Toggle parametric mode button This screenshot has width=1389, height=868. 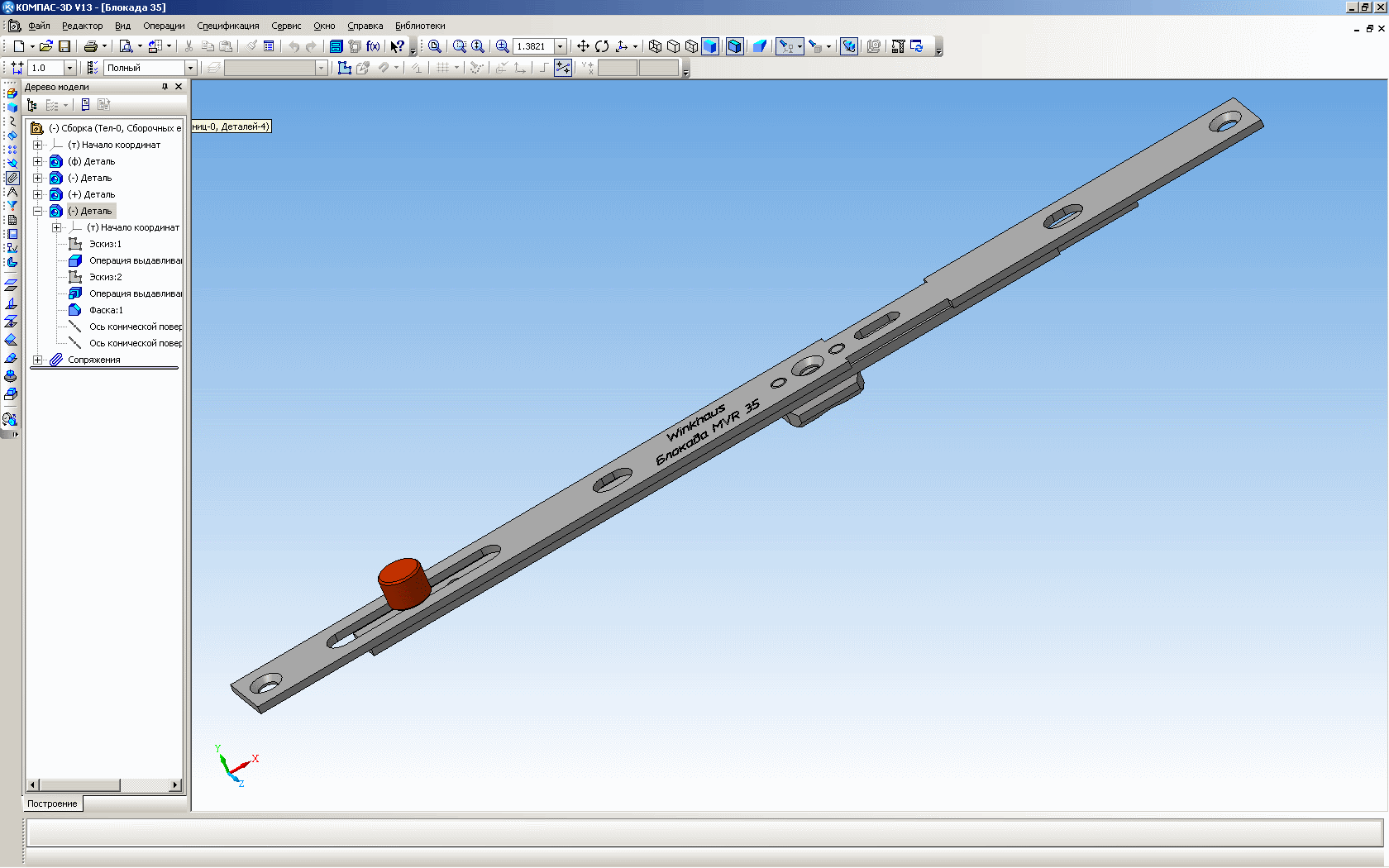[x=563, y=68]
